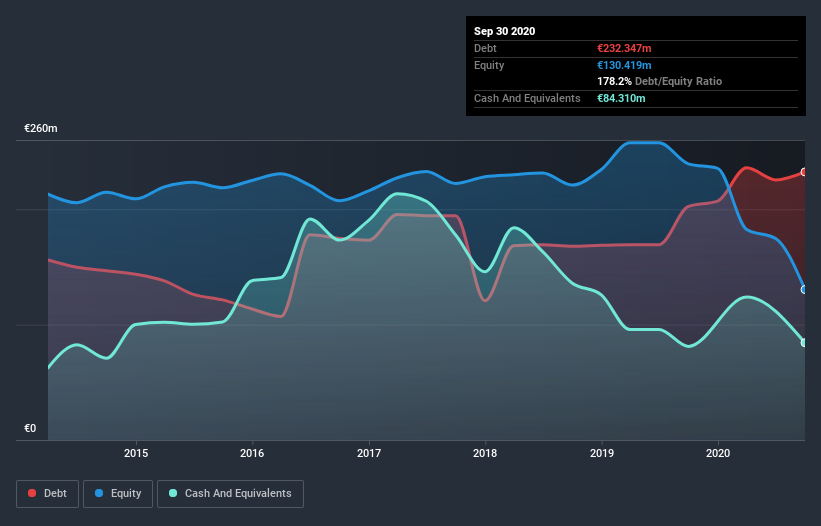Click the Debt label in the tooltip
821x526 pixels.
click(x=485, y=48)
